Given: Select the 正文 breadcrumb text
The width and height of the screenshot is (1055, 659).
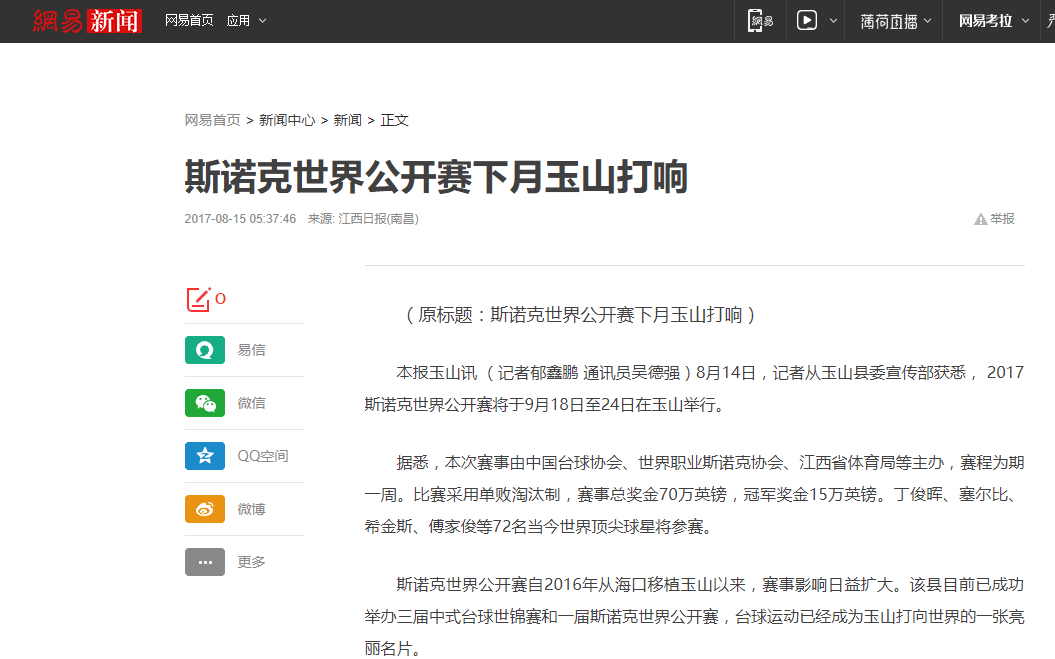Looking at the screenshot, I should pos(394,120).
